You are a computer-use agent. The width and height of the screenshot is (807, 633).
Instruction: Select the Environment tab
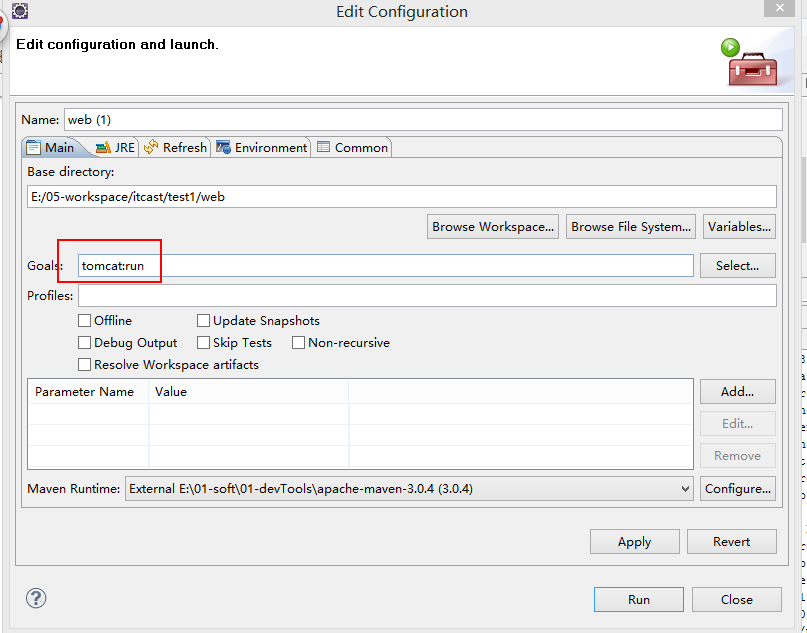click(261, 147)
